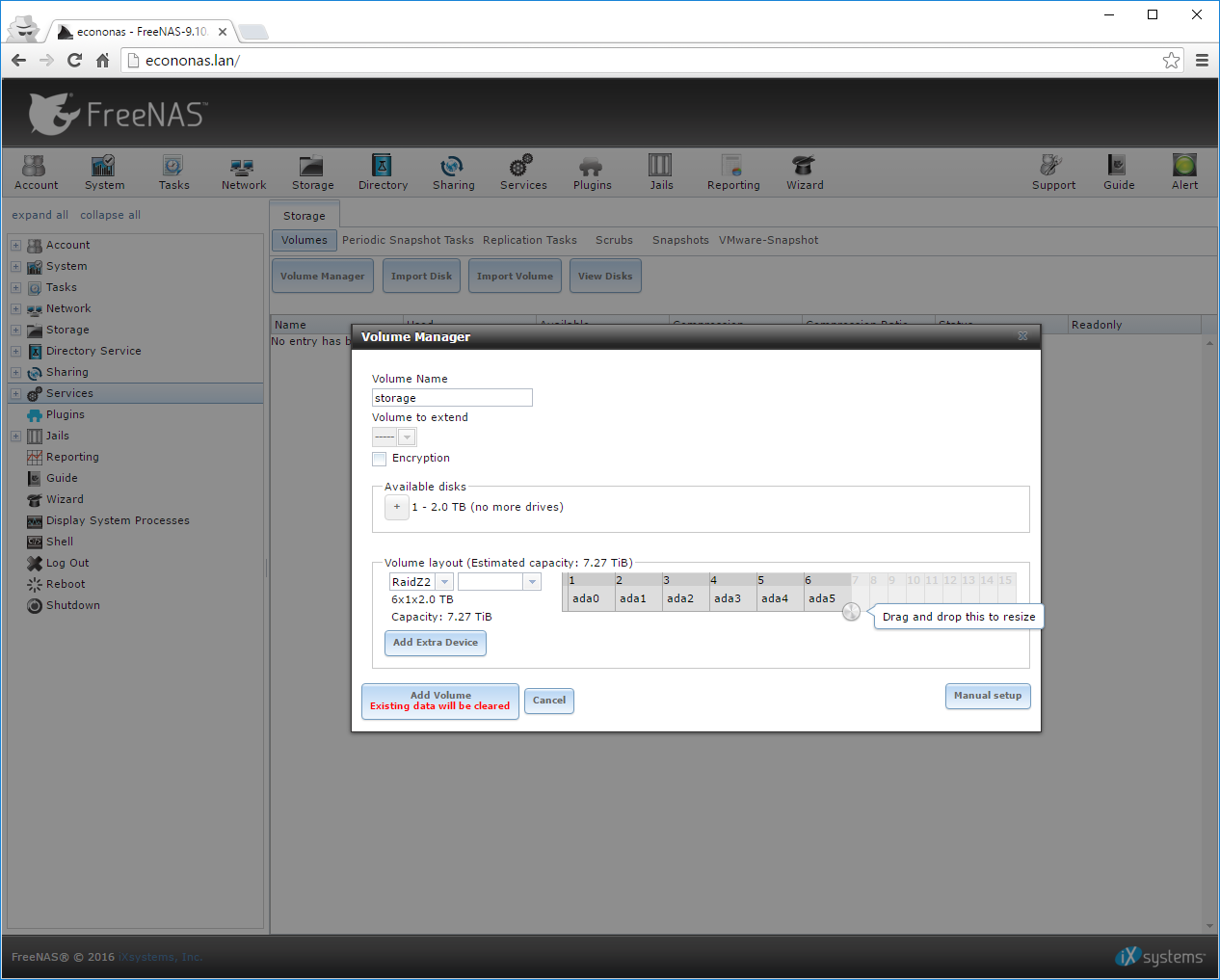Open Reporting in the sidebar tree
The image size is (1220, 980).
pos(71,457)
